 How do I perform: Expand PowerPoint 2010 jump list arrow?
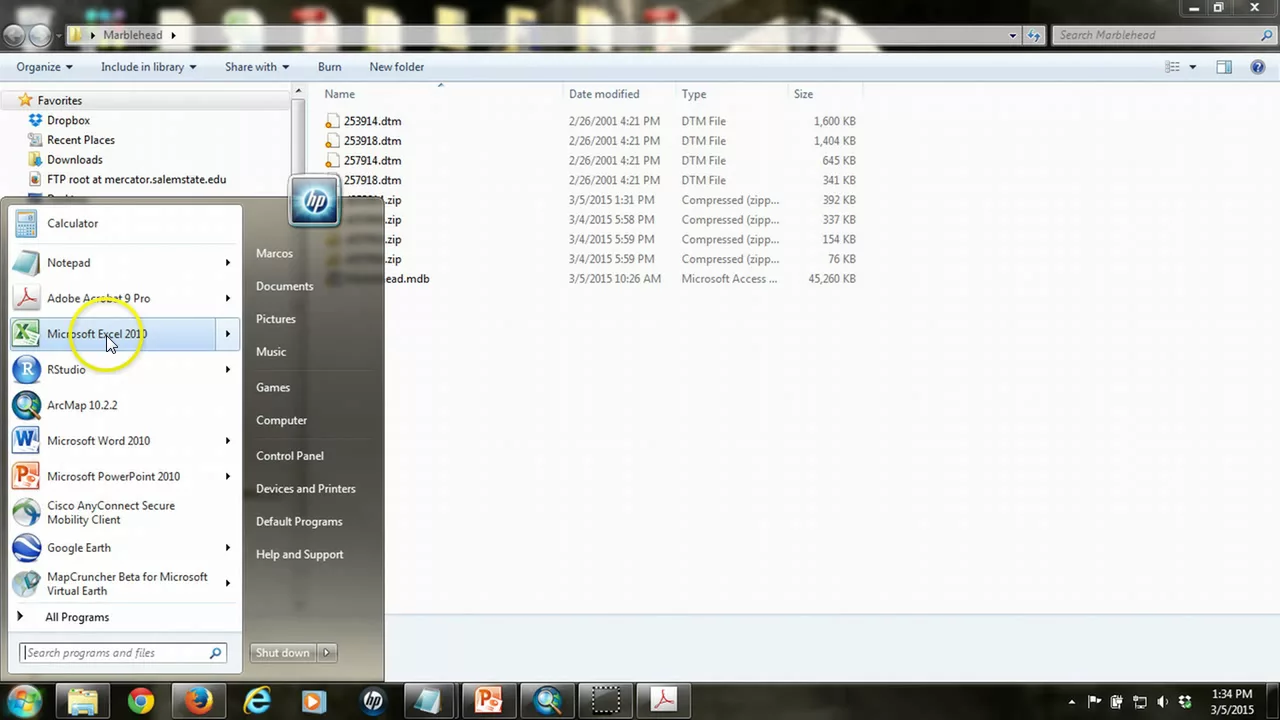click(228, 476)
